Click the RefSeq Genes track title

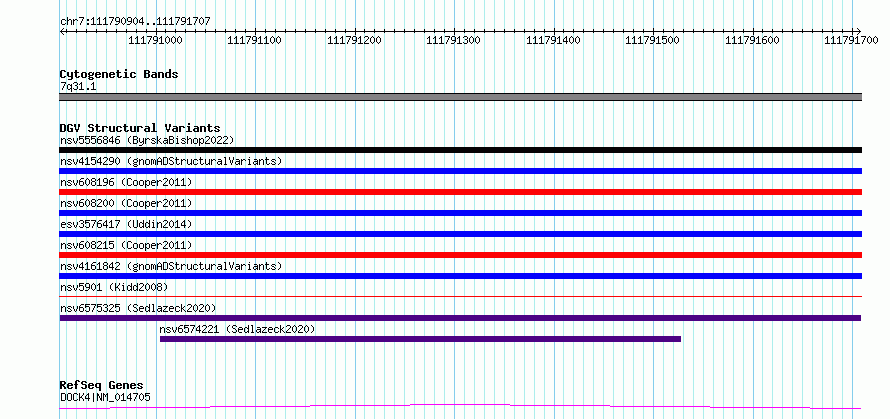click(x=101, y=385)
